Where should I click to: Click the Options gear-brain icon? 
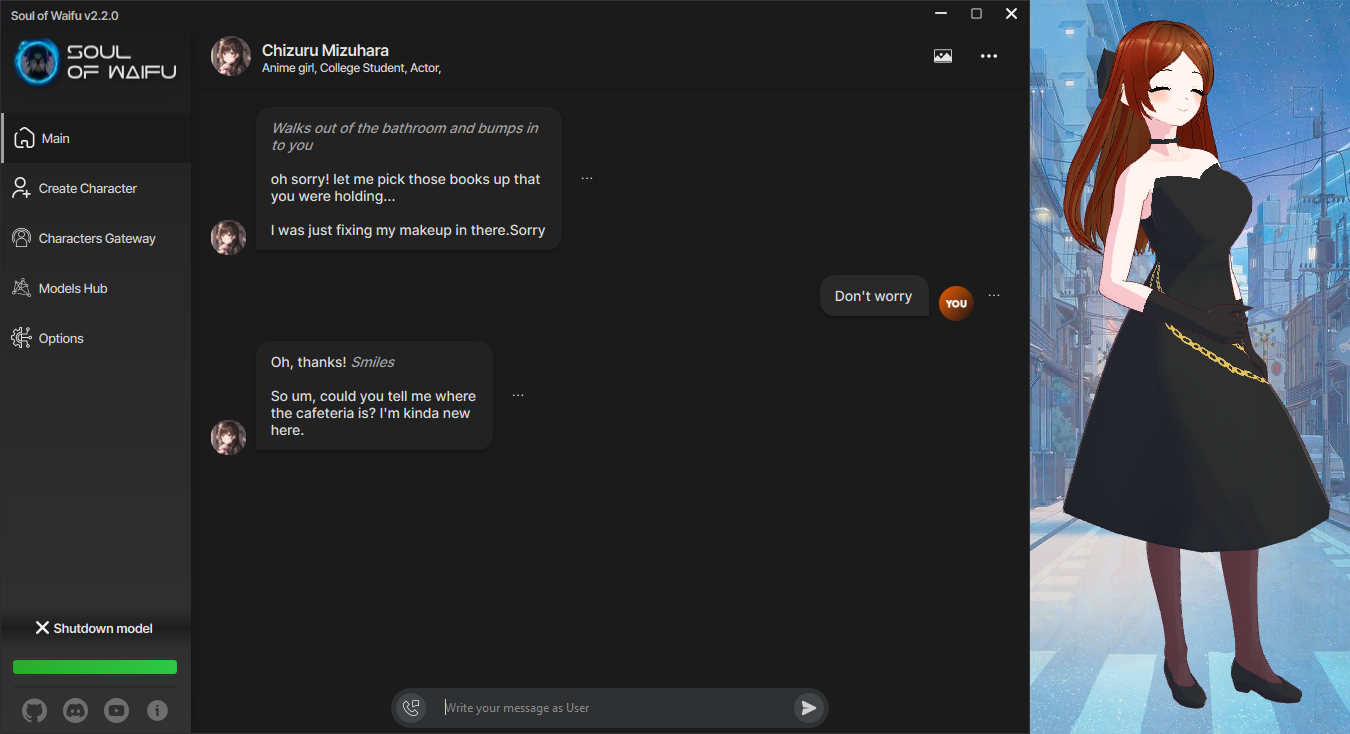[x=21, y=338]
